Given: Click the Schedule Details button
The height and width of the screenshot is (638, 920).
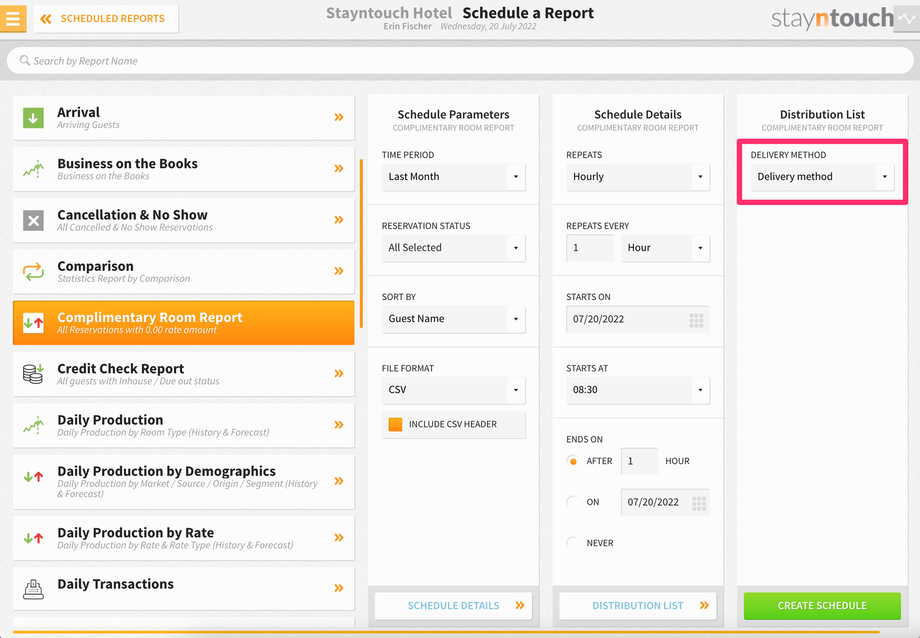Looking at the screenshot, I should click(454, 606).
